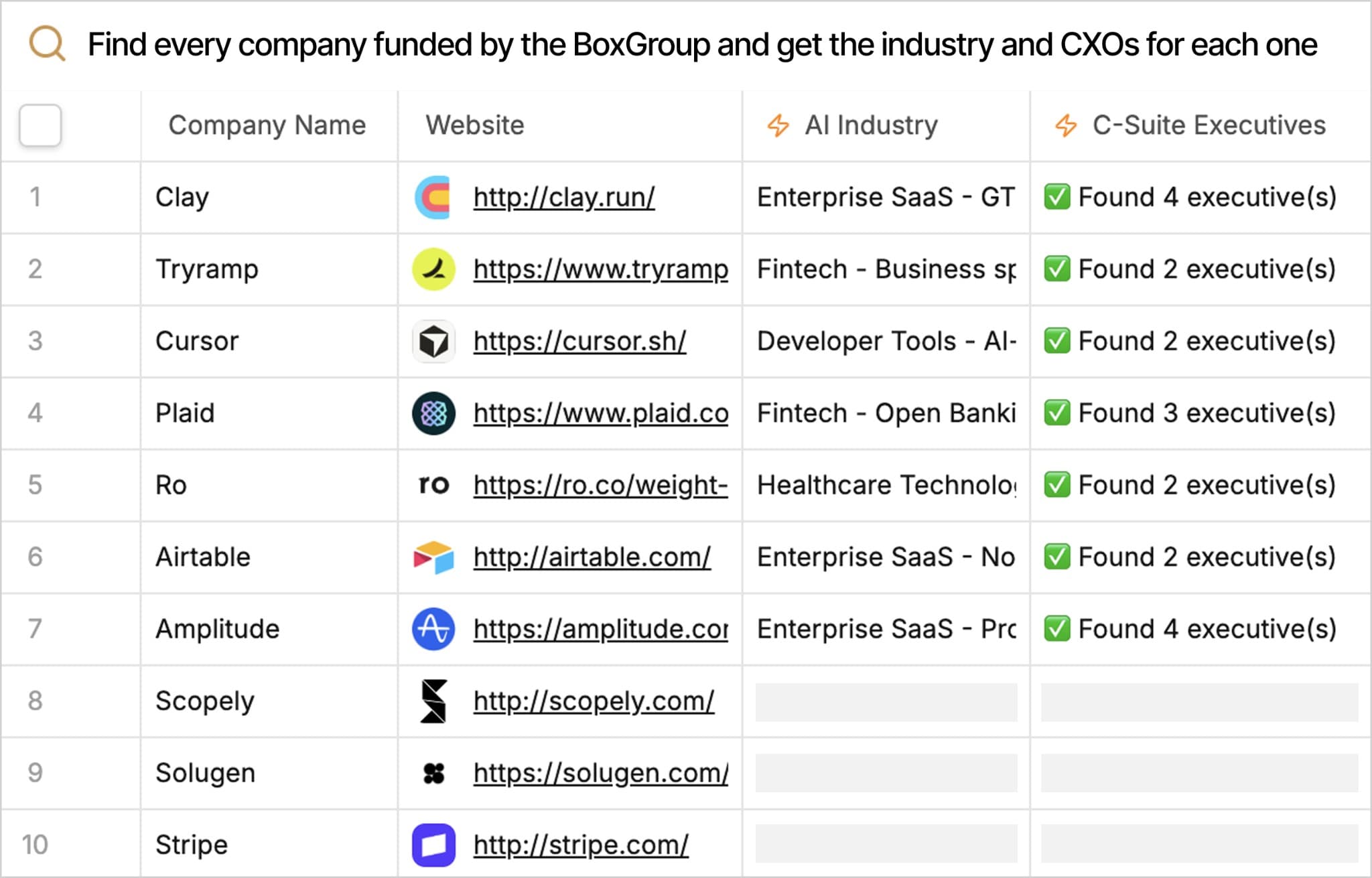The height and width of the screenshot is (878, 1372).
Task: Open the AI Industry column options
Action: click(x=871, y=125)
